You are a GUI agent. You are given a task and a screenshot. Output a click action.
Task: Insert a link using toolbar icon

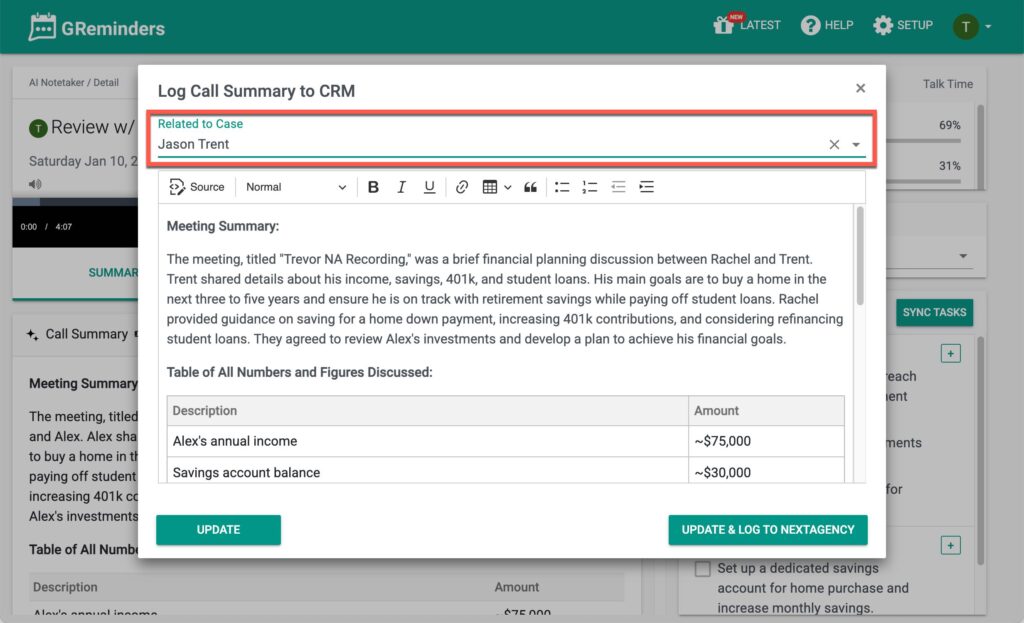point(461,187)
